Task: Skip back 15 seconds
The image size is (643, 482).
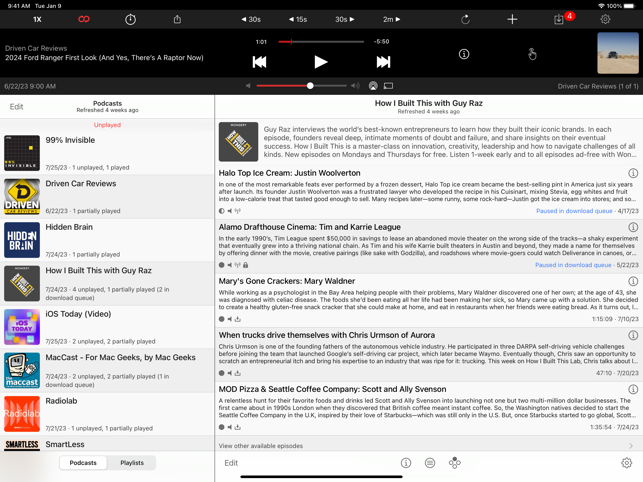Action: coord(298,19)
